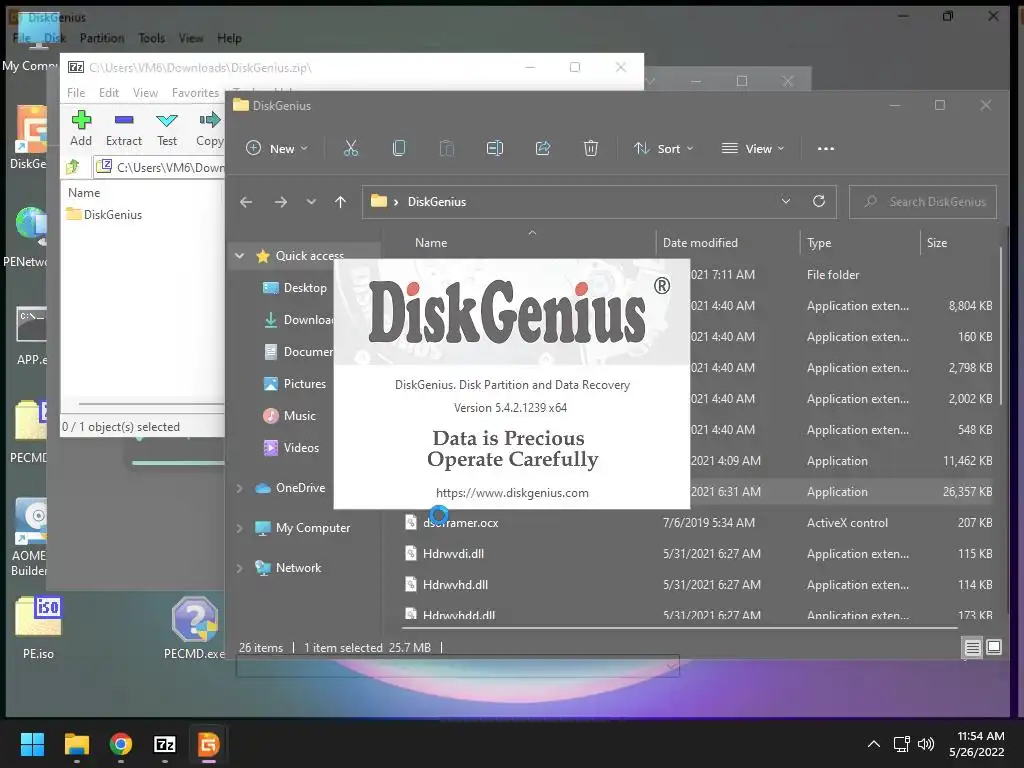Click the network icon in system tray
This screenshot has width=1024, height=768.
[901, 744]
